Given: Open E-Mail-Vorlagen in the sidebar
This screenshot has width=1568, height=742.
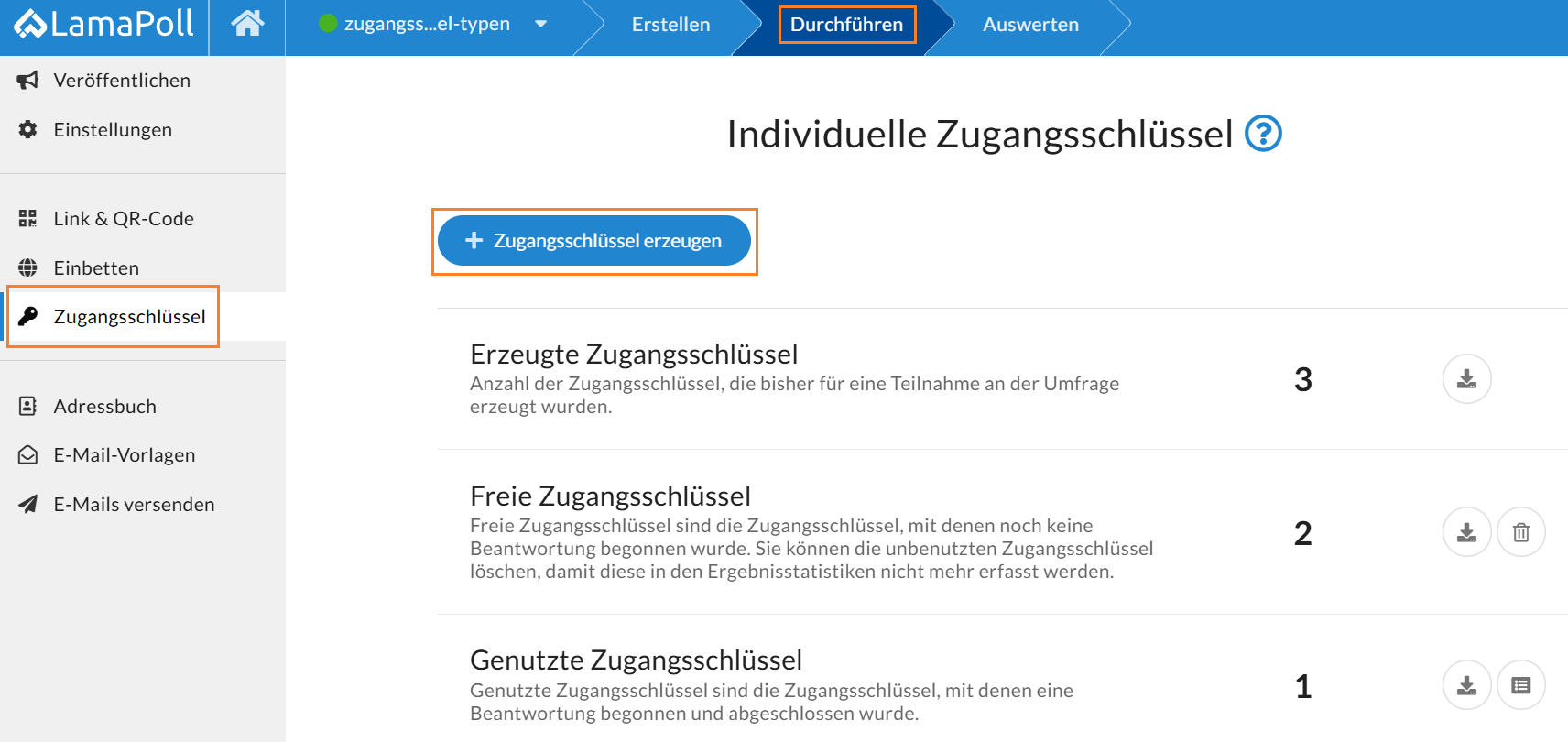Looking at the screenshot, I should click(x=124, y=455).
